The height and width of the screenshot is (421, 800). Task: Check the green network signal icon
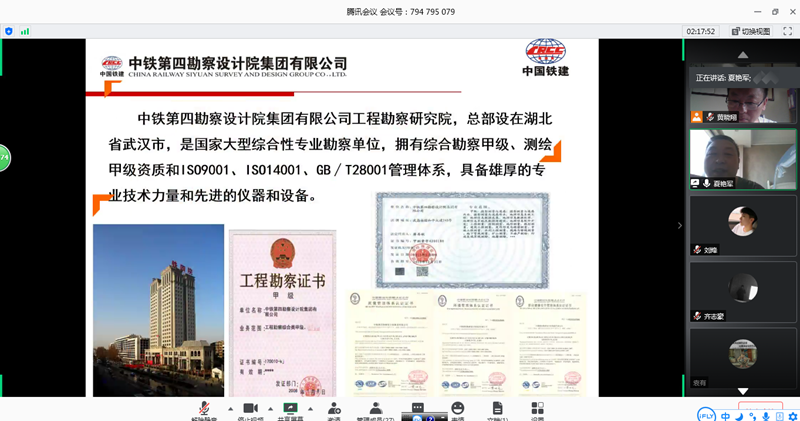click(x=24, y=31)
